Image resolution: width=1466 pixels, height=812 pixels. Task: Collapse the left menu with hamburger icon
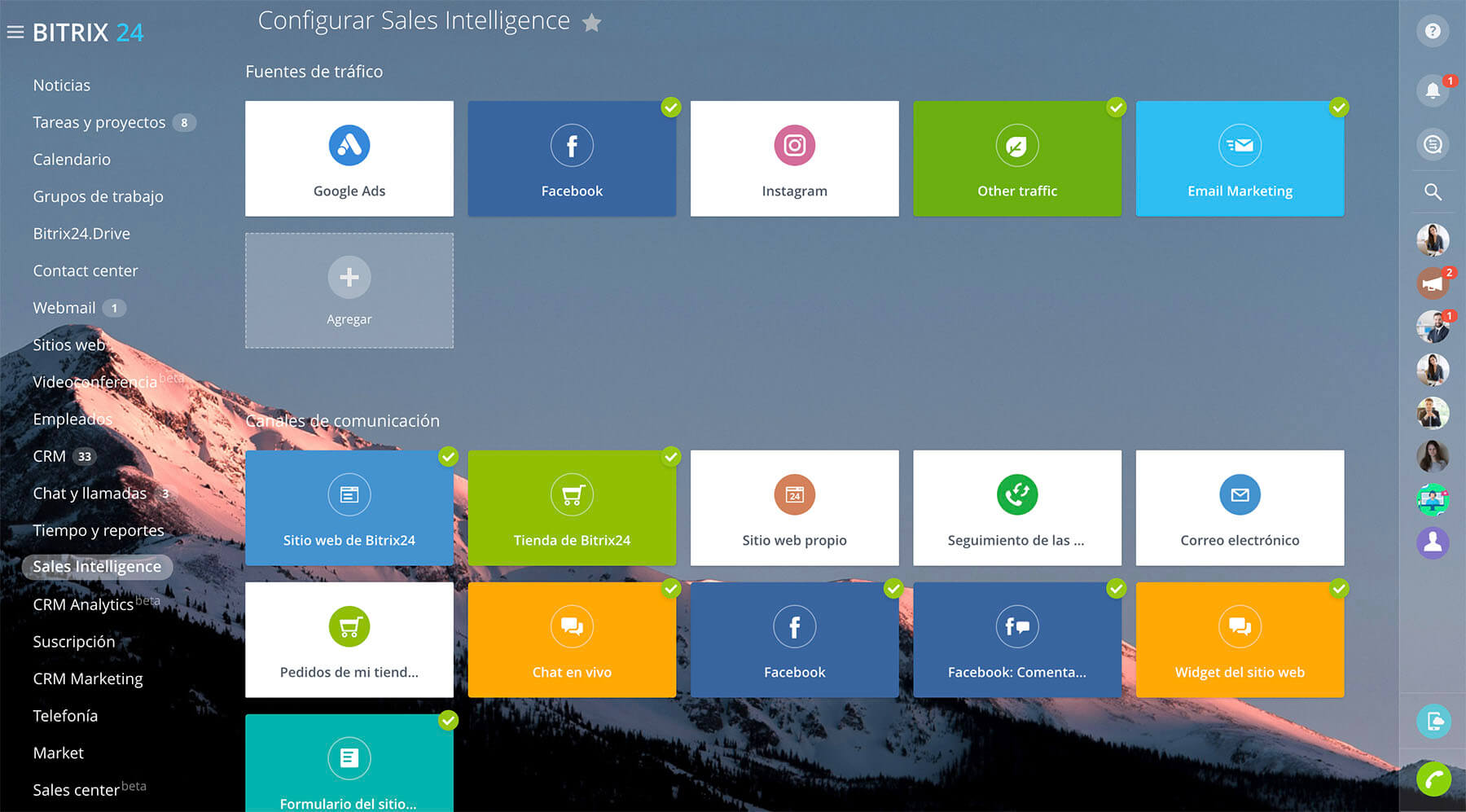tap(15, 33)
